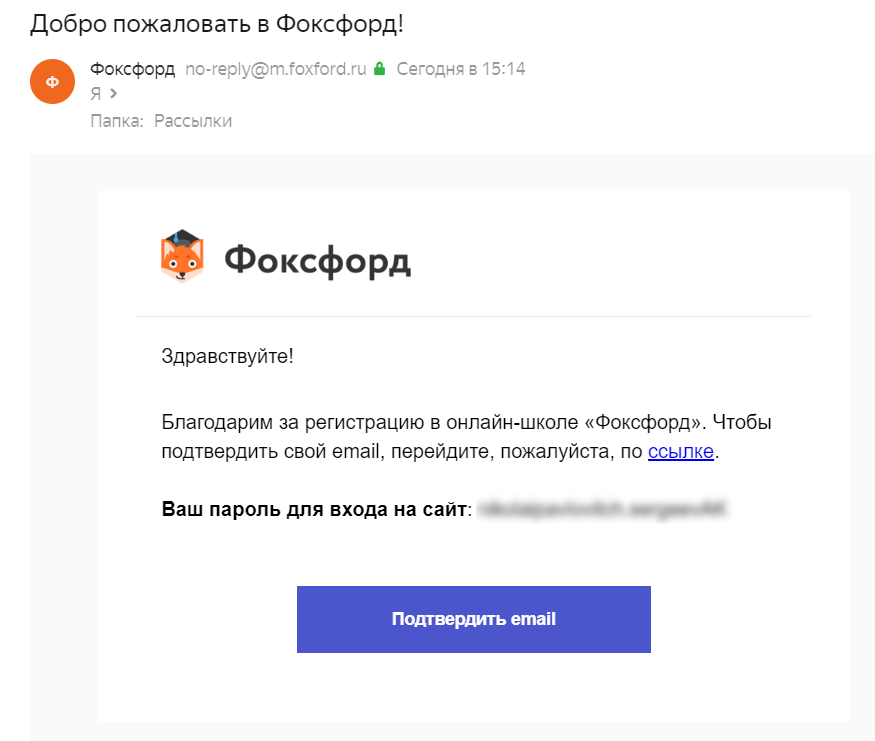875x741 pixels.
Task: Click the recipient label Я
Action: click(96, 94)
